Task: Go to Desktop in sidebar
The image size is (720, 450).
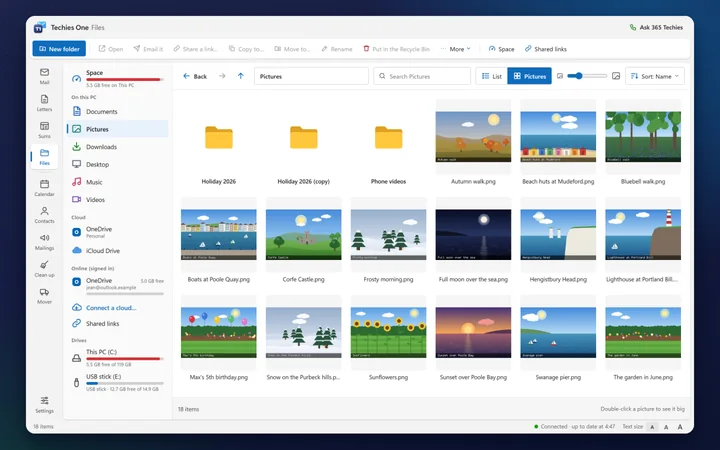Action: 118,164
